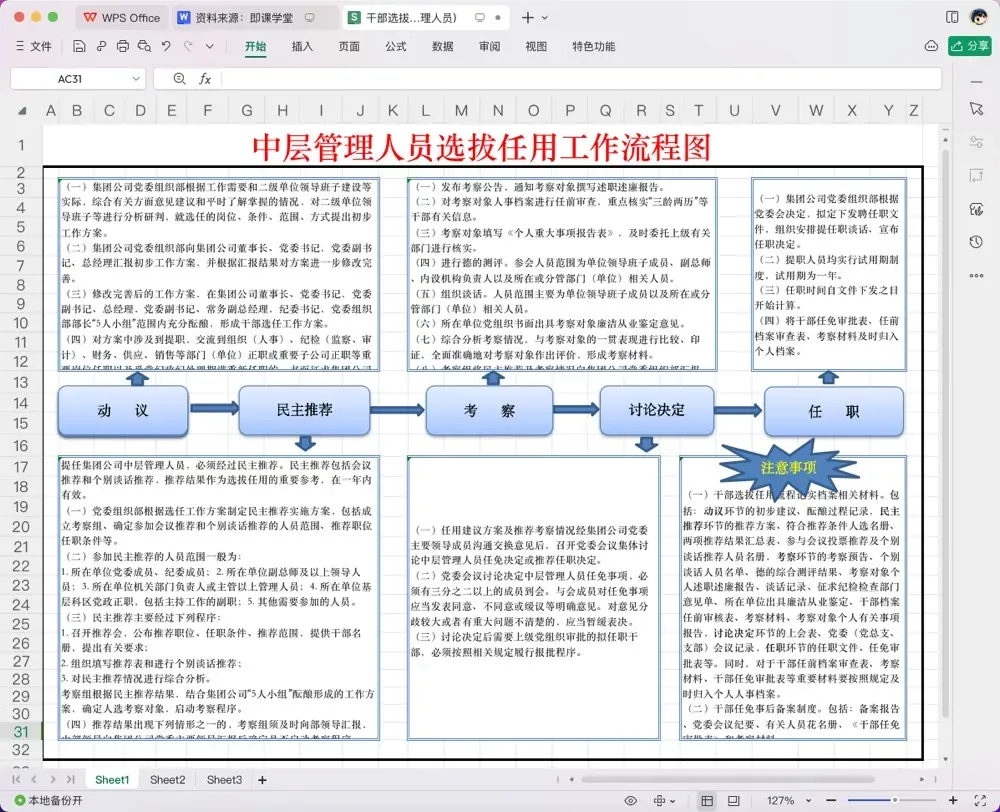Viewport: 1000px width, 812px height.
Task: Click the select-all corner triangle
Action: [22, 111]
